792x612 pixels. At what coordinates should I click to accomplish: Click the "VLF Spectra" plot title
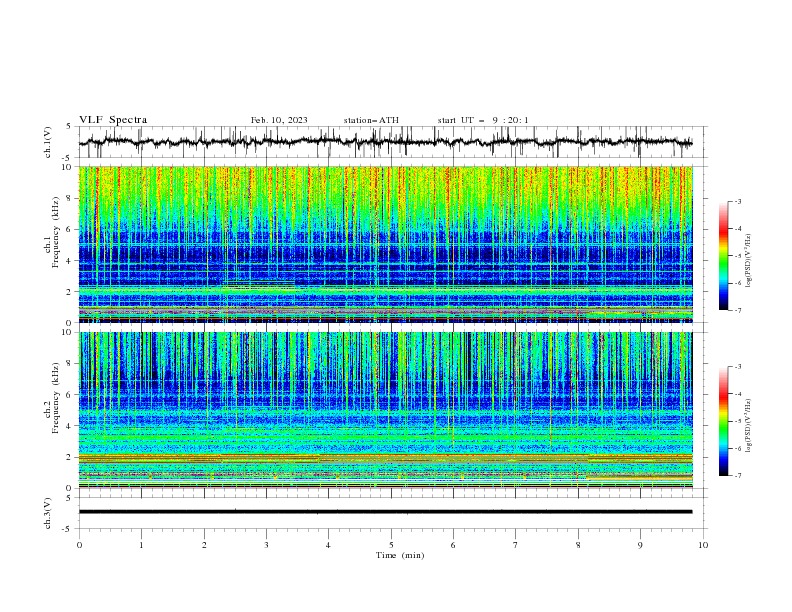[x=113, y=120]
